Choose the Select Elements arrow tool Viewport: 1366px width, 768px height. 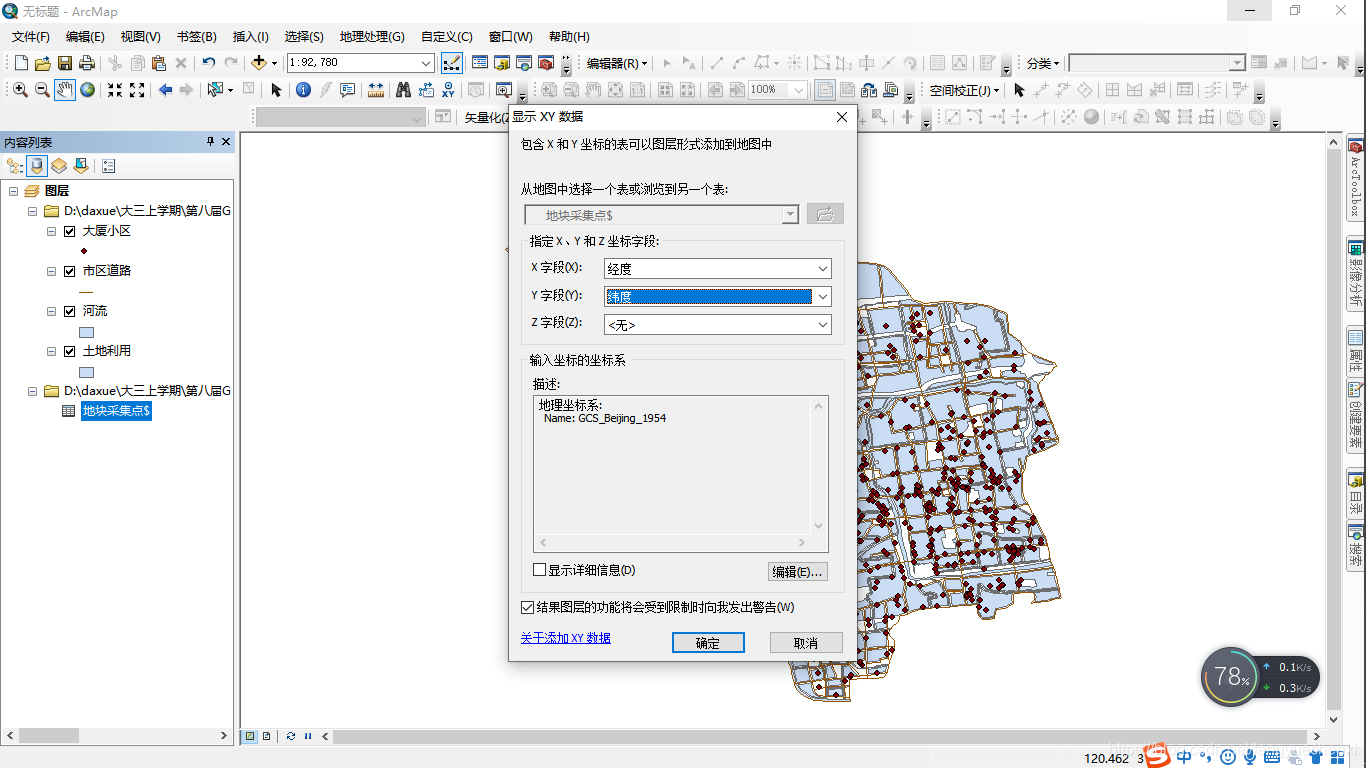click(x=277, y=90)
